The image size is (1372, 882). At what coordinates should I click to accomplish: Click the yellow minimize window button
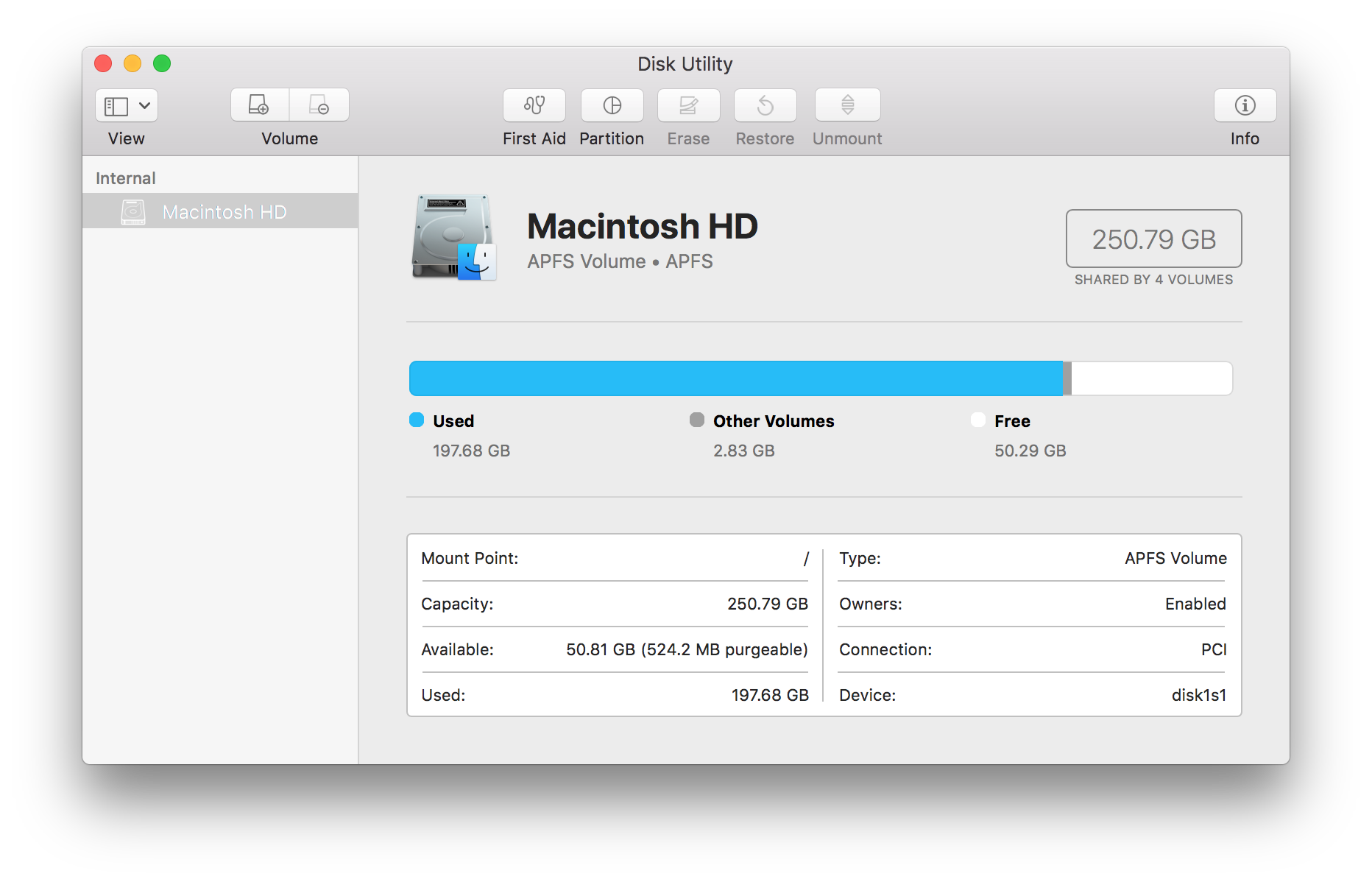pyautogui.click(x=132, y=63)
